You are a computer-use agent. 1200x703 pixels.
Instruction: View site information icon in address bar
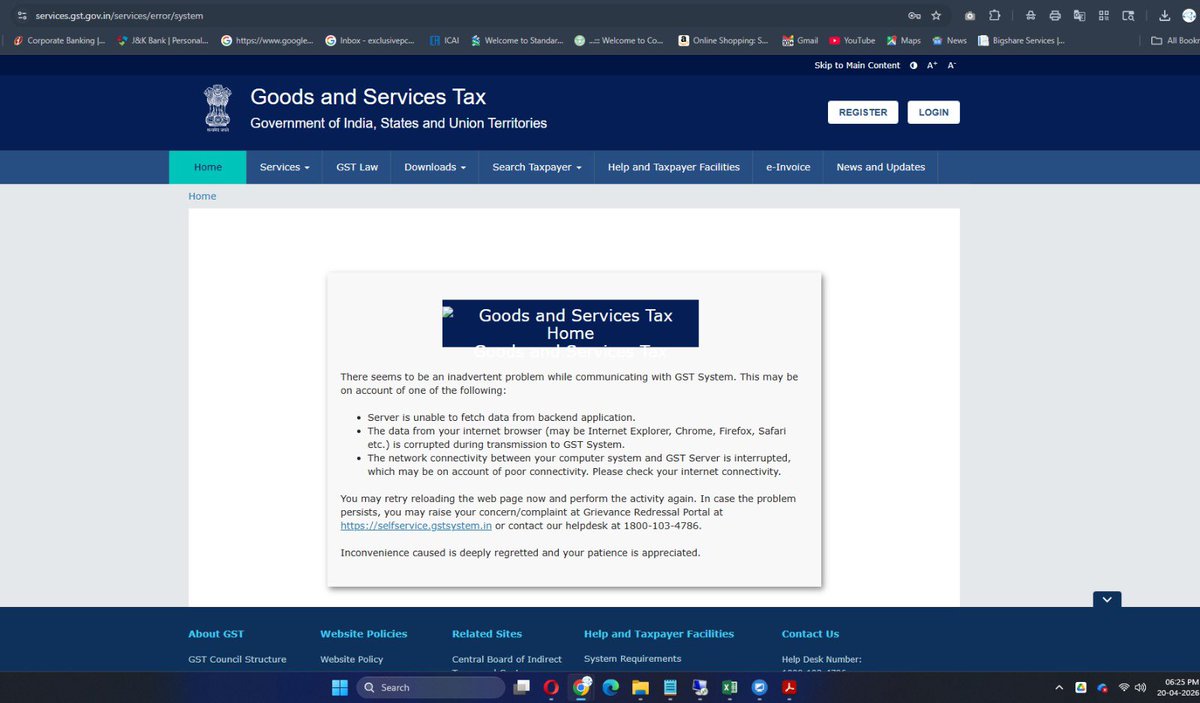tap(22, 16)
